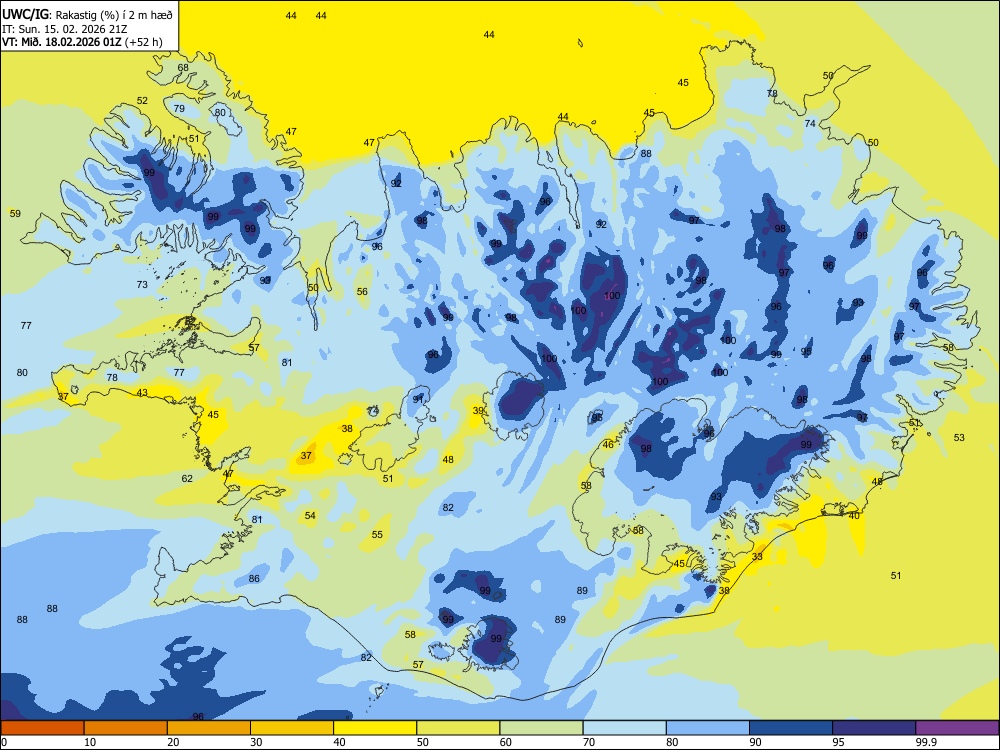Click the bright yellow 40–50 legend swatch
This screenshot has height=750, width=1000.
point(375,728)
